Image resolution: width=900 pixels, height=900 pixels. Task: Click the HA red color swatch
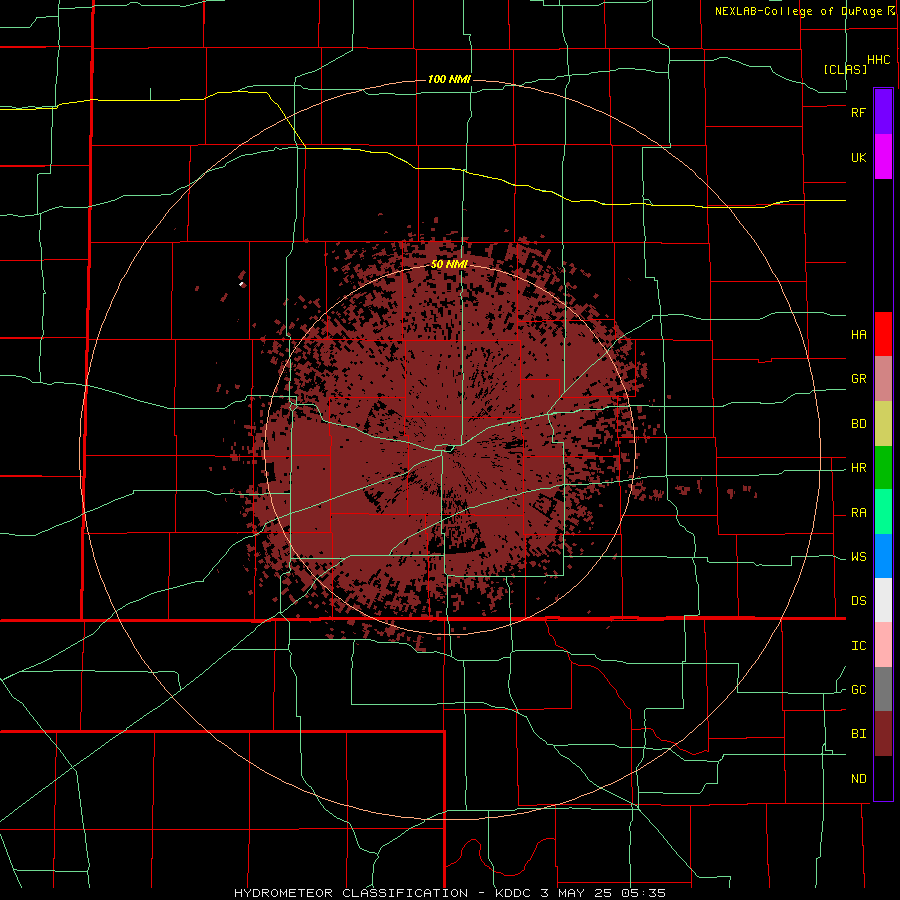883,334
